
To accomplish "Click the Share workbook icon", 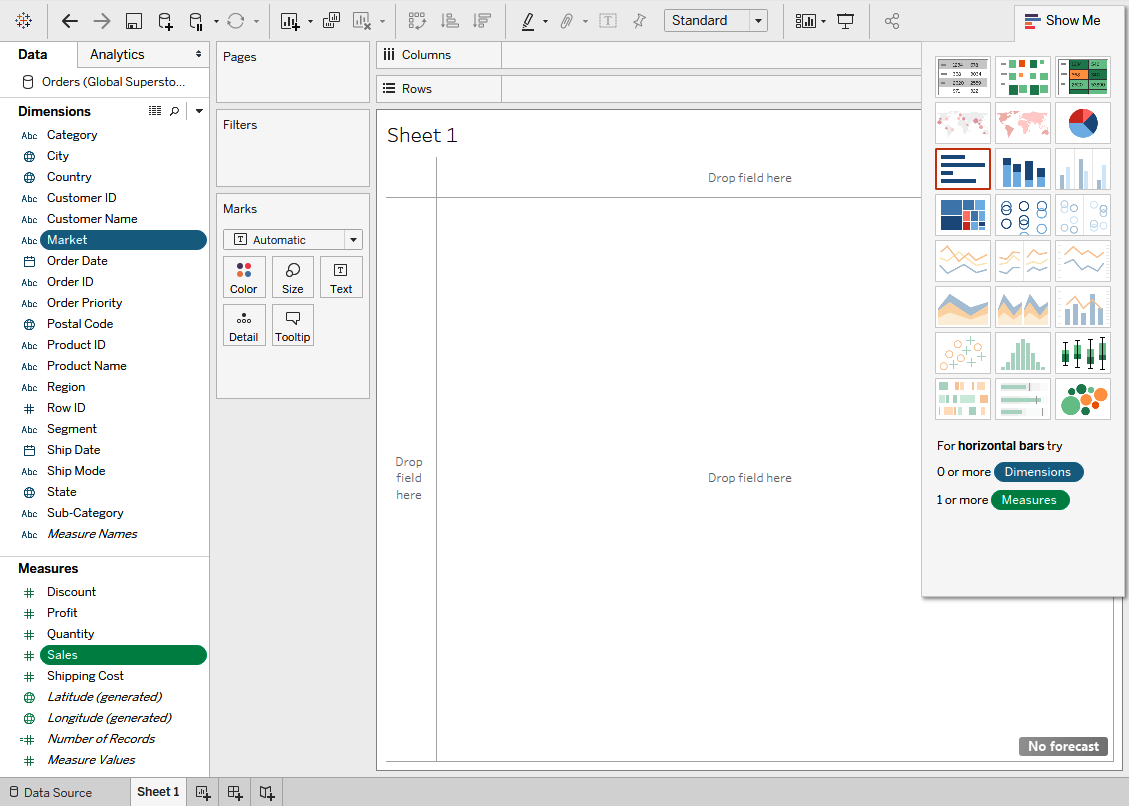I will (893, 21).
